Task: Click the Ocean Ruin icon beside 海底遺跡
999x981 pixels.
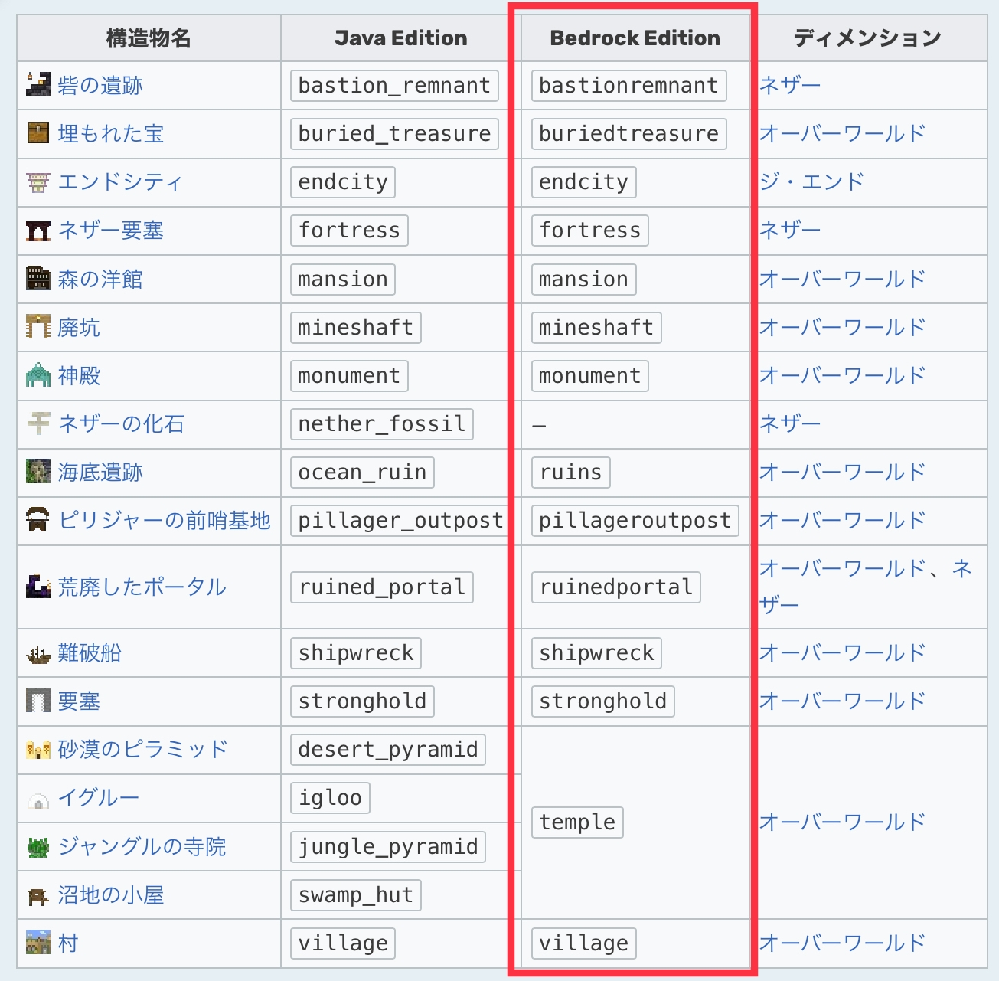Action: [x=38, y=472]
